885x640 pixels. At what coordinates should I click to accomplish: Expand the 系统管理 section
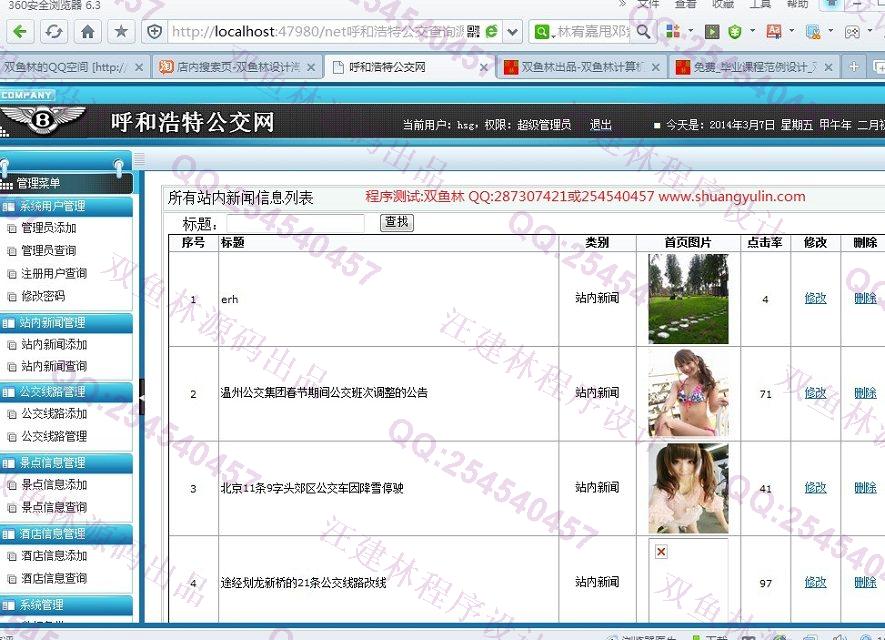point(67,605)
